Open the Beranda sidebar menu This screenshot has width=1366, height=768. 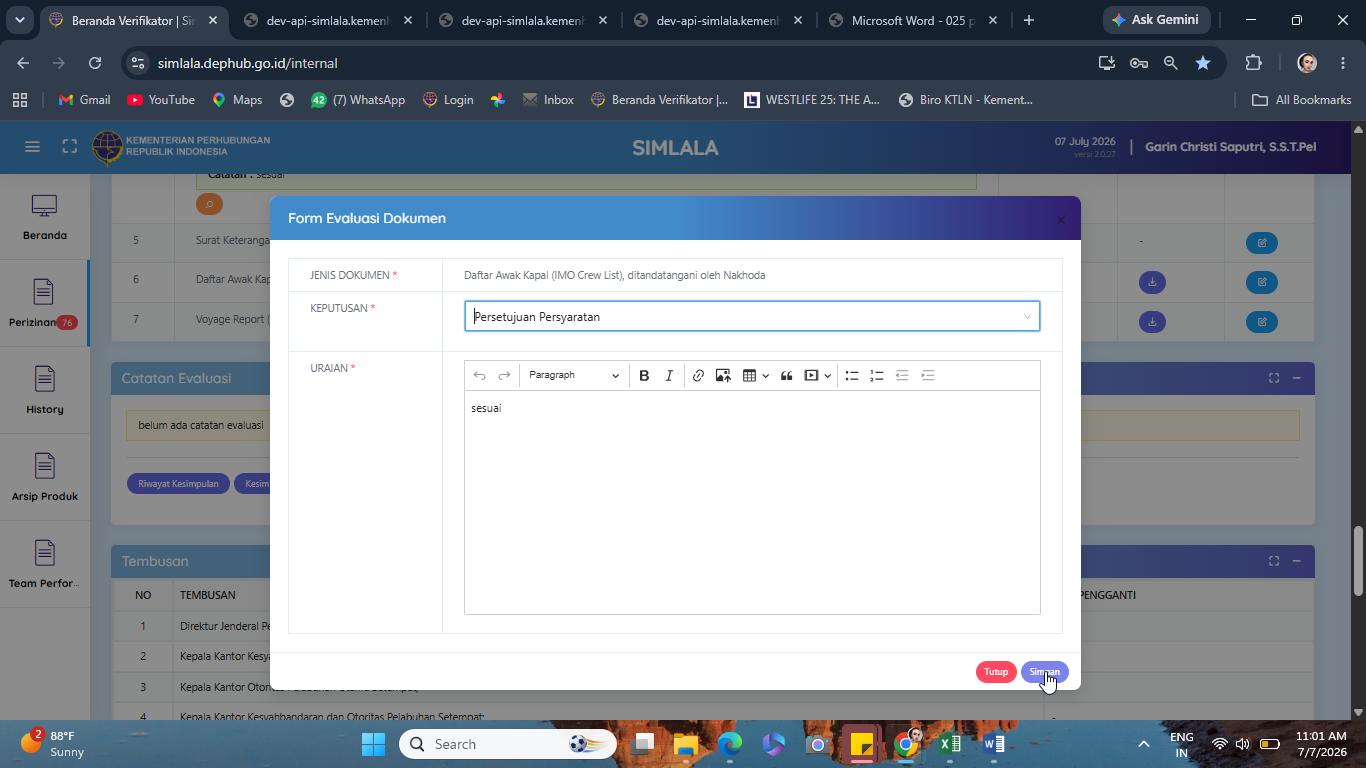[44, 217]
